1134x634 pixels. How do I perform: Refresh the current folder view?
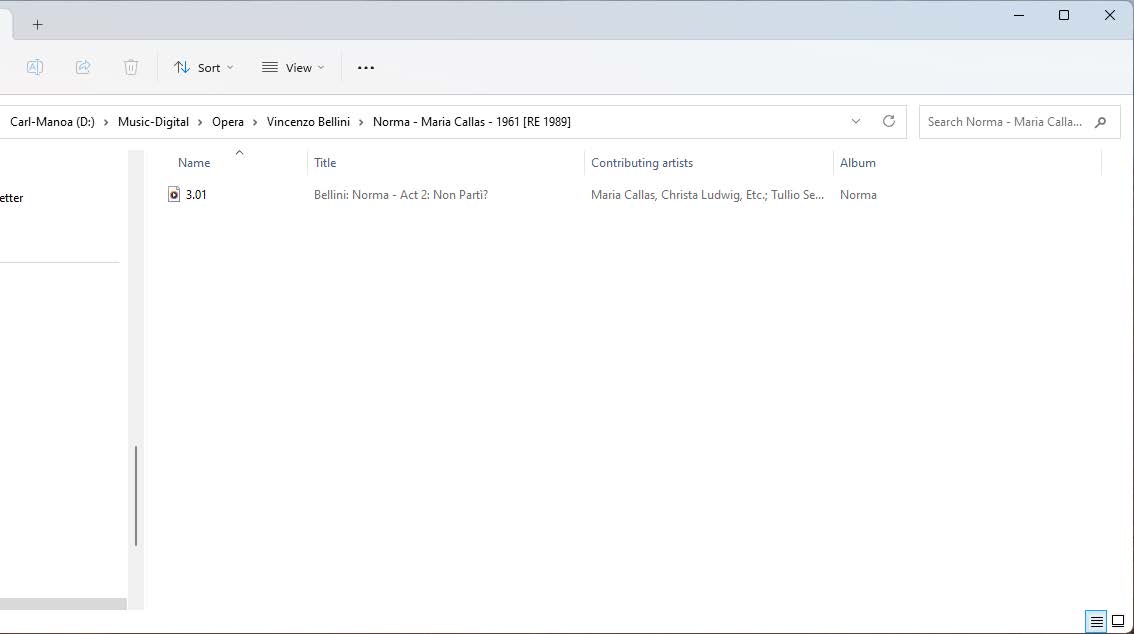click(x=888, y=121)
